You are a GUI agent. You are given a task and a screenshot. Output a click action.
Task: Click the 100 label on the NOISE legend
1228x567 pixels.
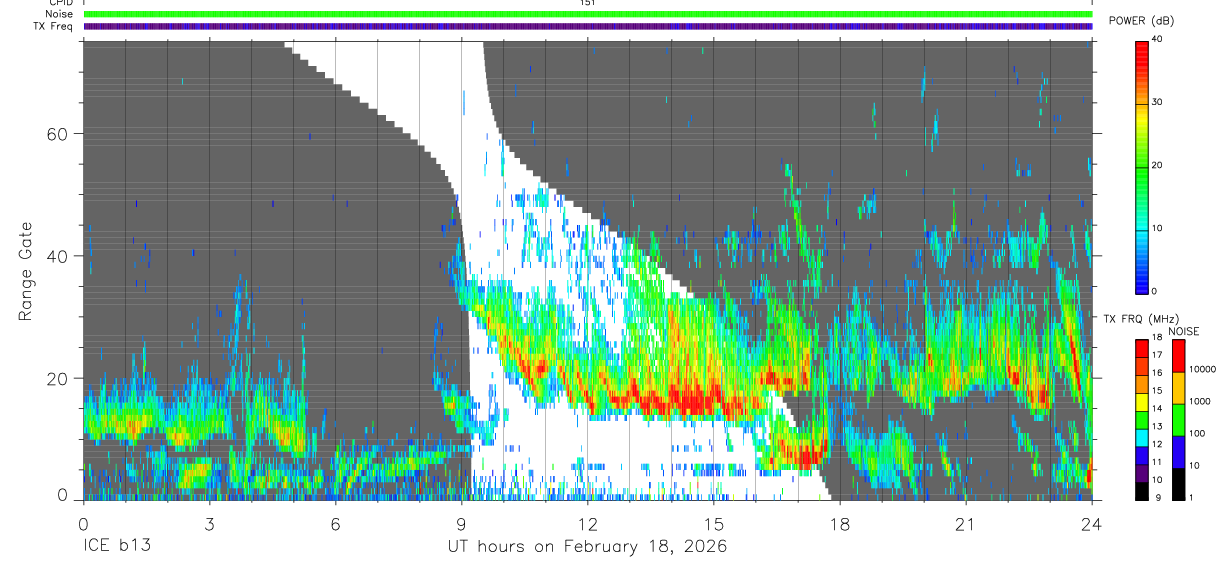click(x=1197, y=433)
